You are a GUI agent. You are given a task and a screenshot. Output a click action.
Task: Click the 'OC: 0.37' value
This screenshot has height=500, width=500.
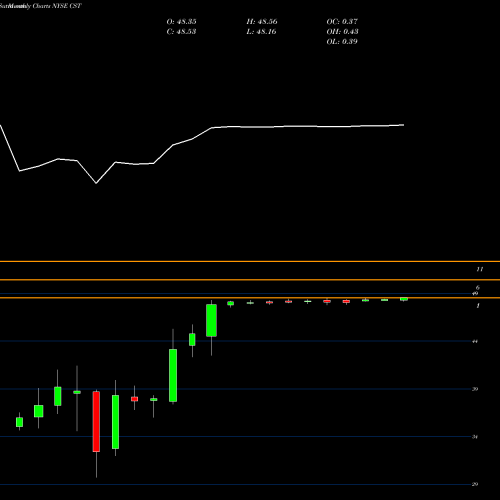click(x=342, y=22)
